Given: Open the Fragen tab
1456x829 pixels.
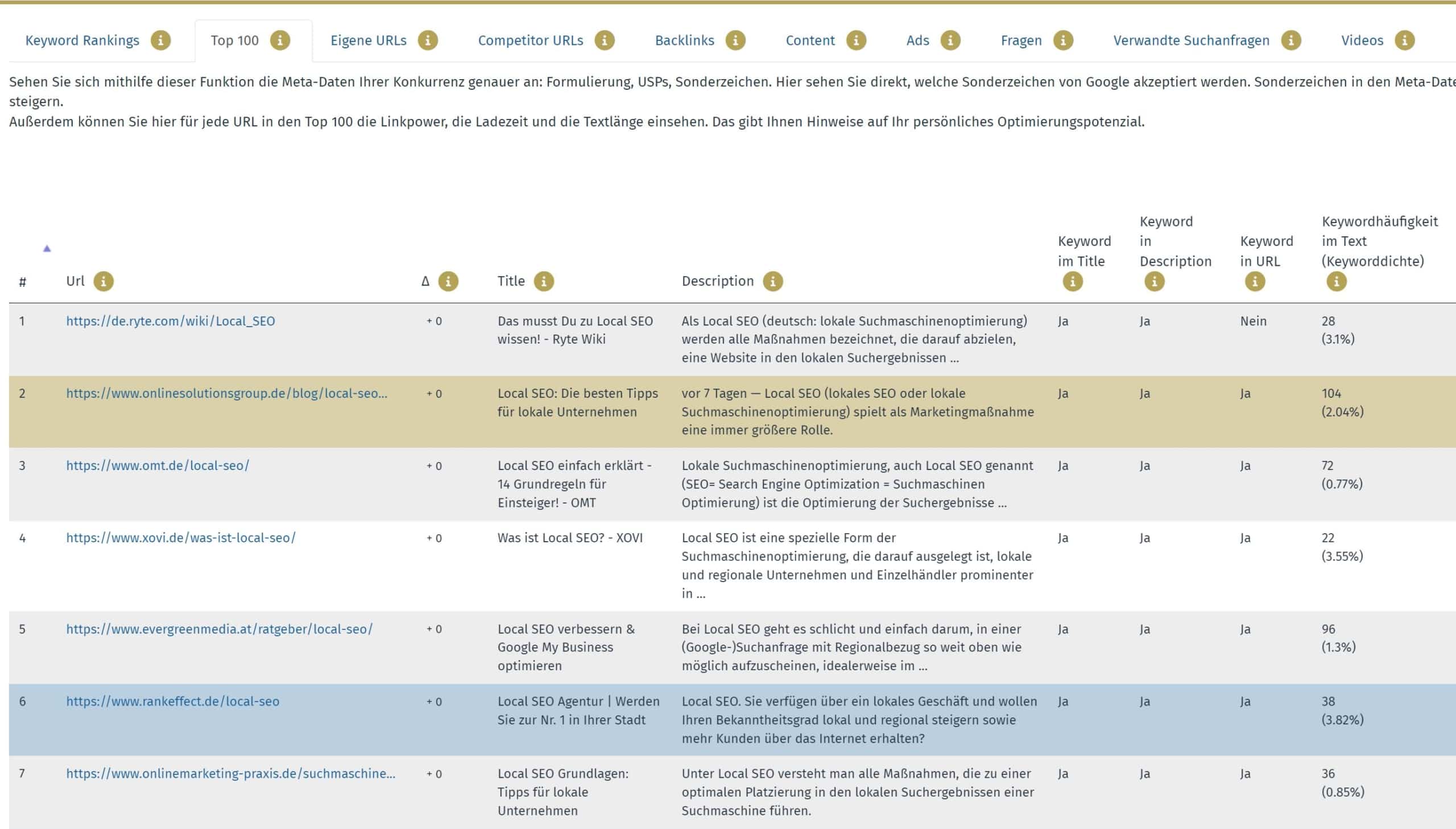Looking at the screenshot, I should click(x=1021, y=40).
